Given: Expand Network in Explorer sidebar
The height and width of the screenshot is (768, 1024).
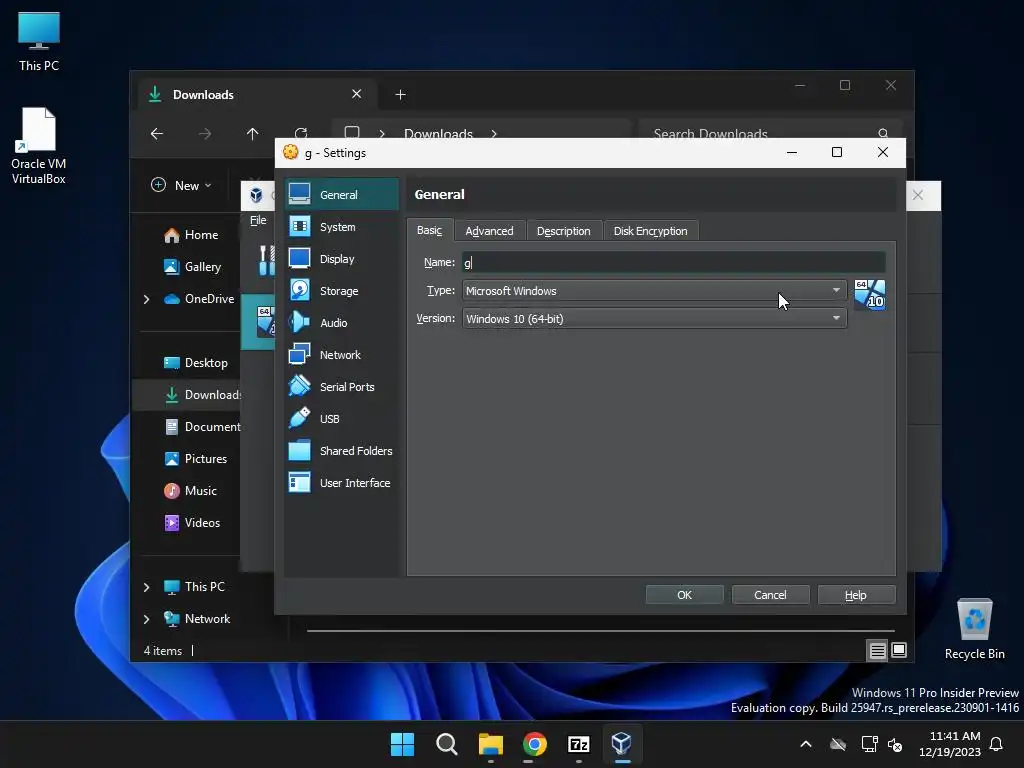Looking at the screenshot, I should click(146, 619).
